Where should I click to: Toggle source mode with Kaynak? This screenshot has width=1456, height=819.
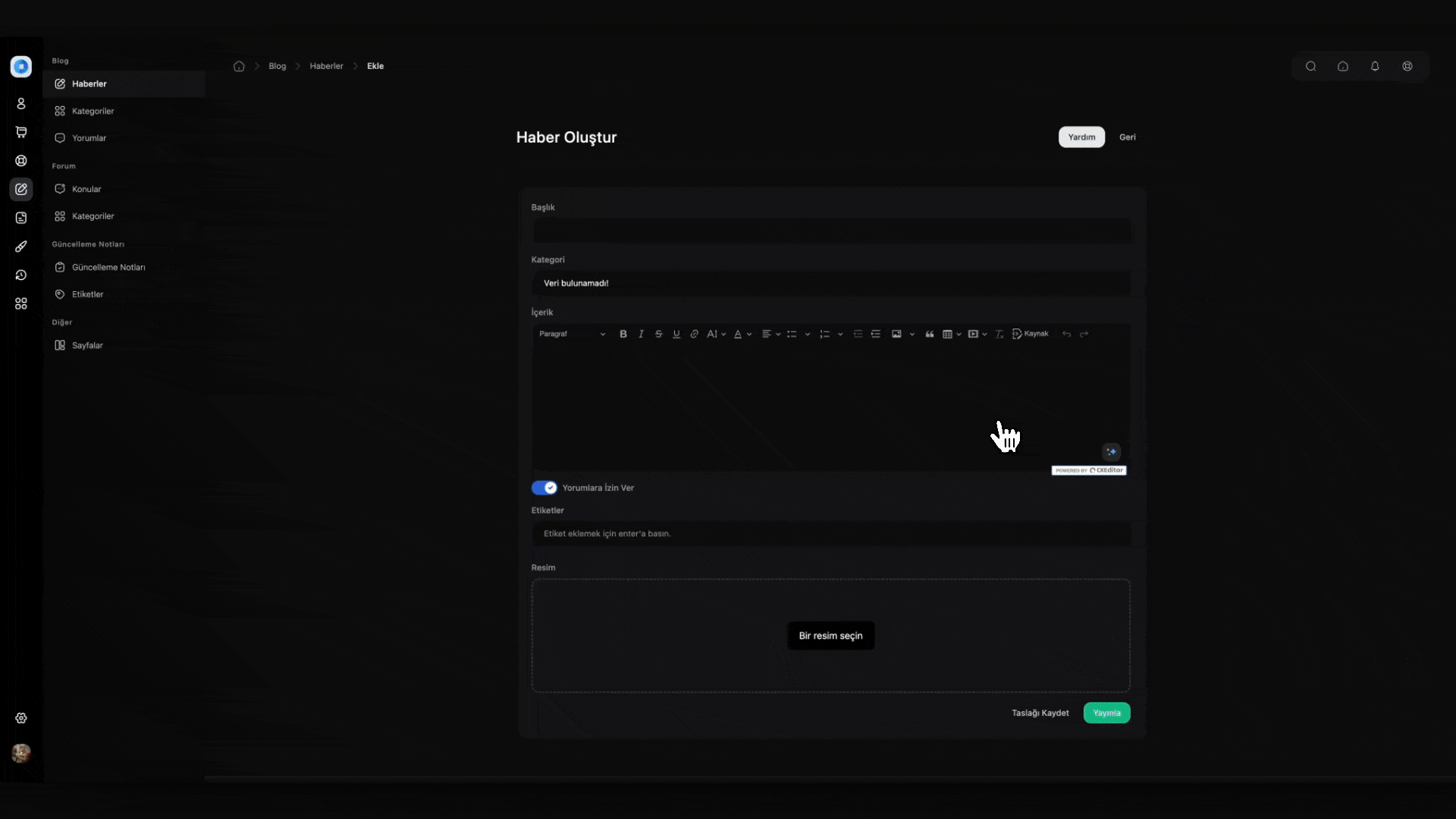pos(1031,334)
